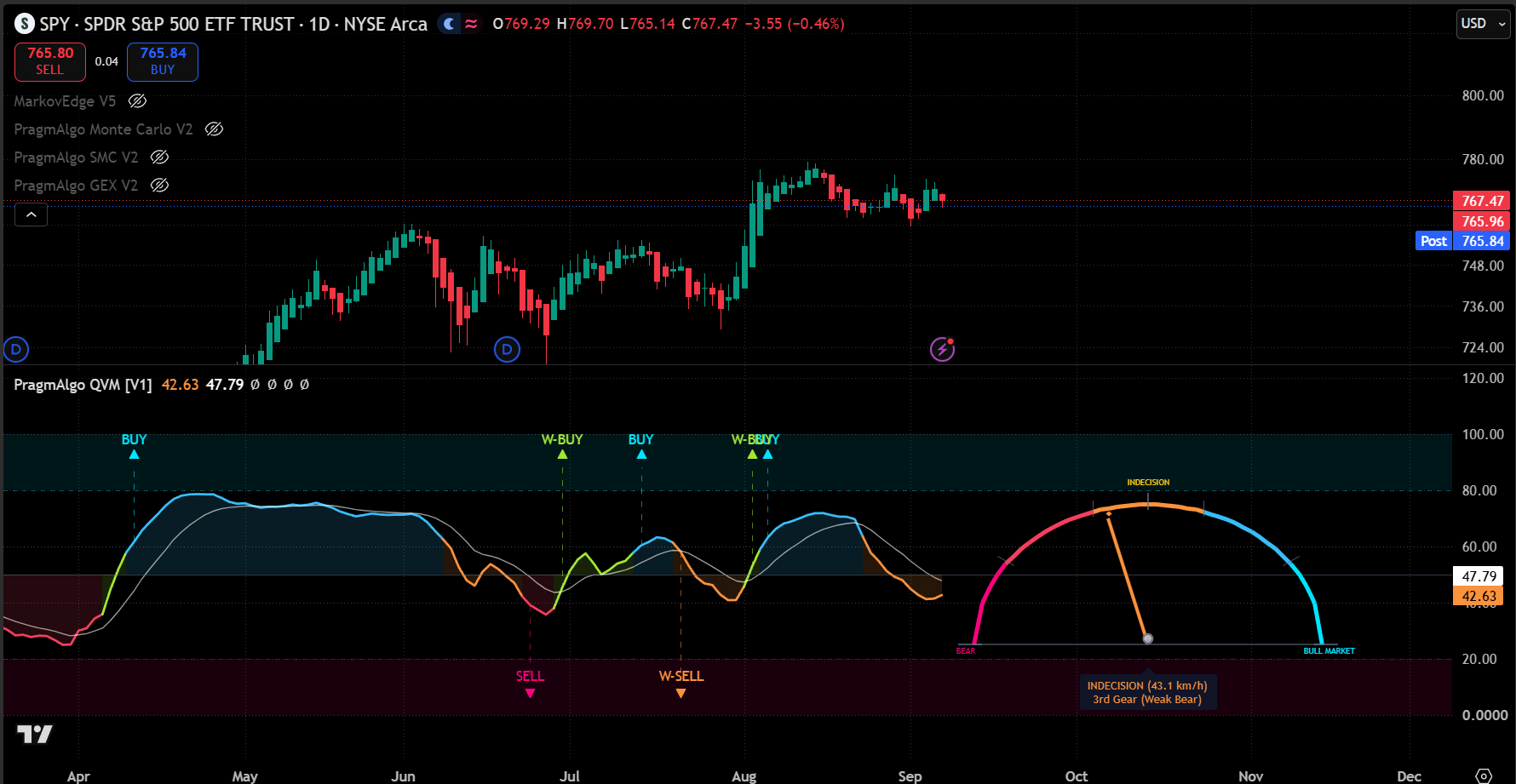This screenshot has width=1516, height=784.
Task: Click the purple lightning event marker
Action: pyautogui.click(x=942, y=349)
